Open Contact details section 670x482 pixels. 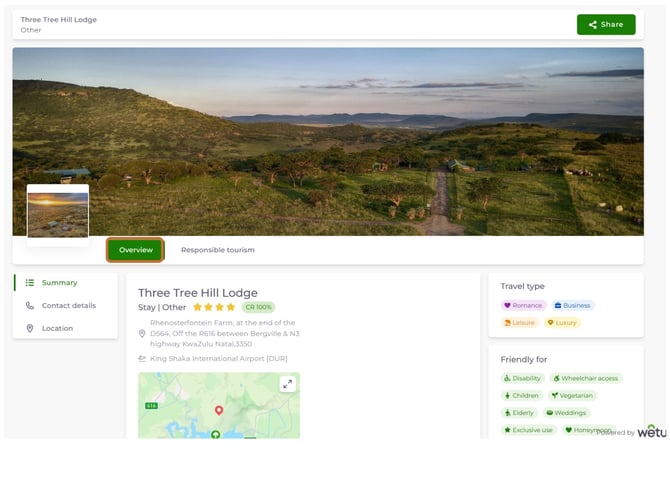coord(68,306)
